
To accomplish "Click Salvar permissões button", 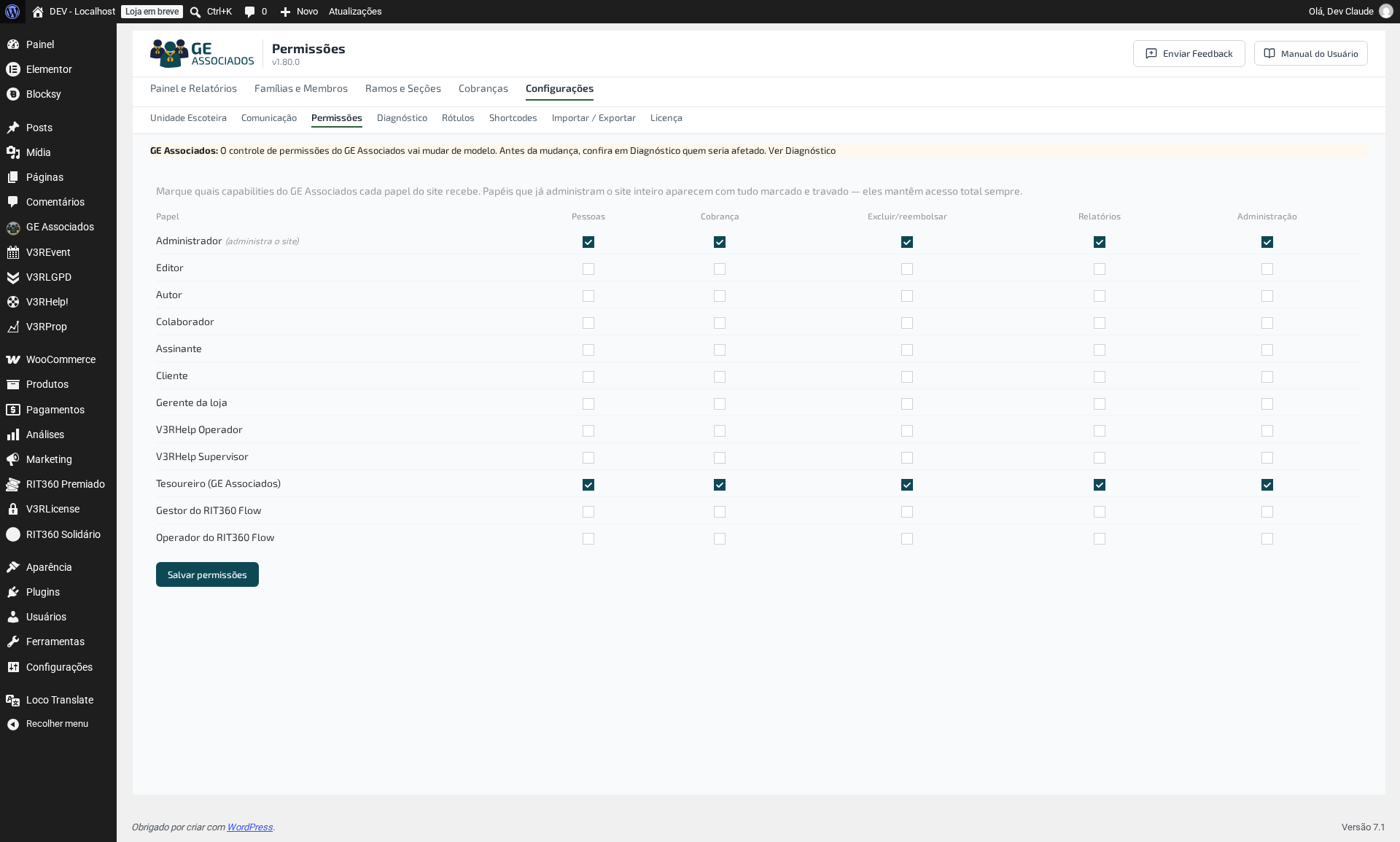I will pyautogui.click(x=207, y=574).
